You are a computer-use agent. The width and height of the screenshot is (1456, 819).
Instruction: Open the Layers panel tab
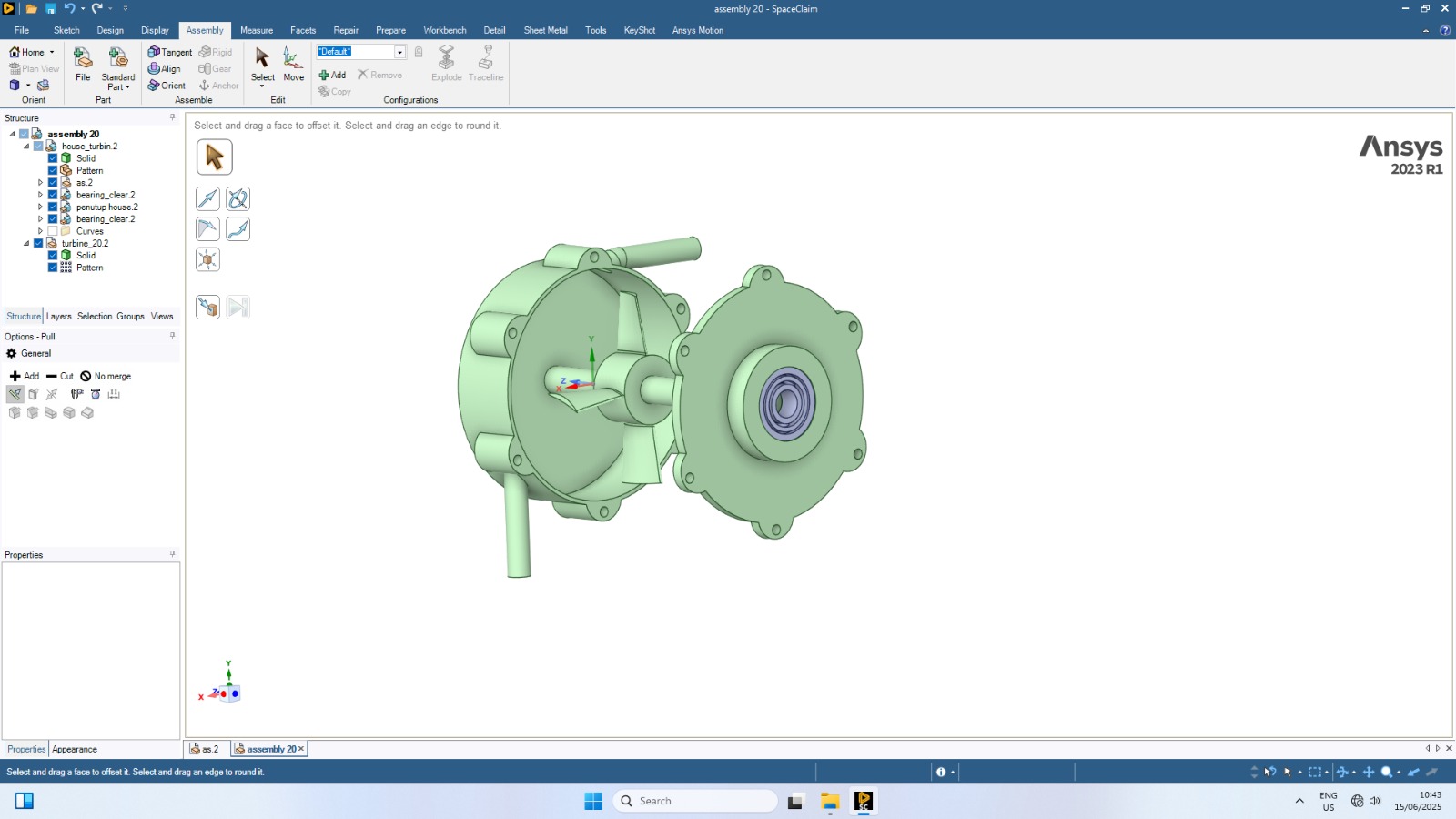pos(59,317)
